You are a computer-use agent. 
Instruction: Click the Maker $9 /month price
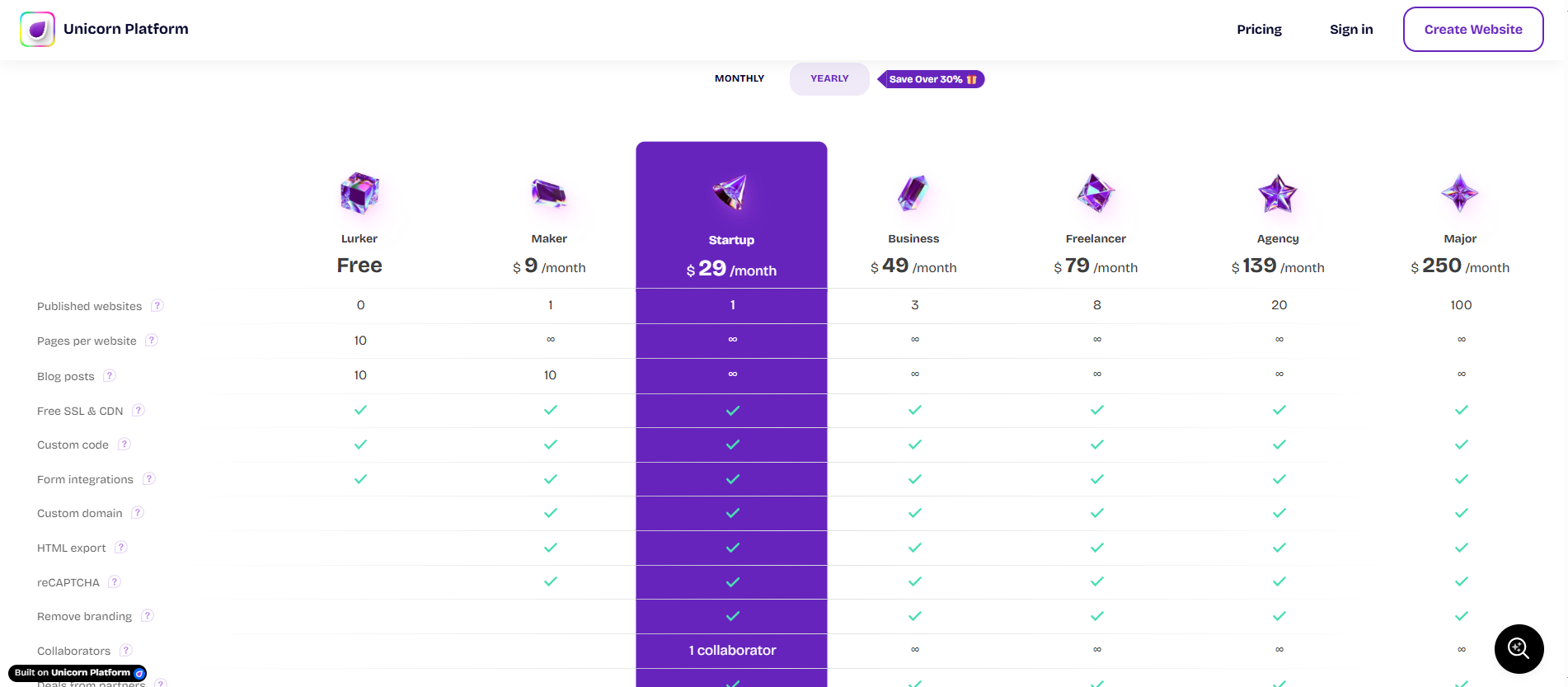click(x=549, y=266)
